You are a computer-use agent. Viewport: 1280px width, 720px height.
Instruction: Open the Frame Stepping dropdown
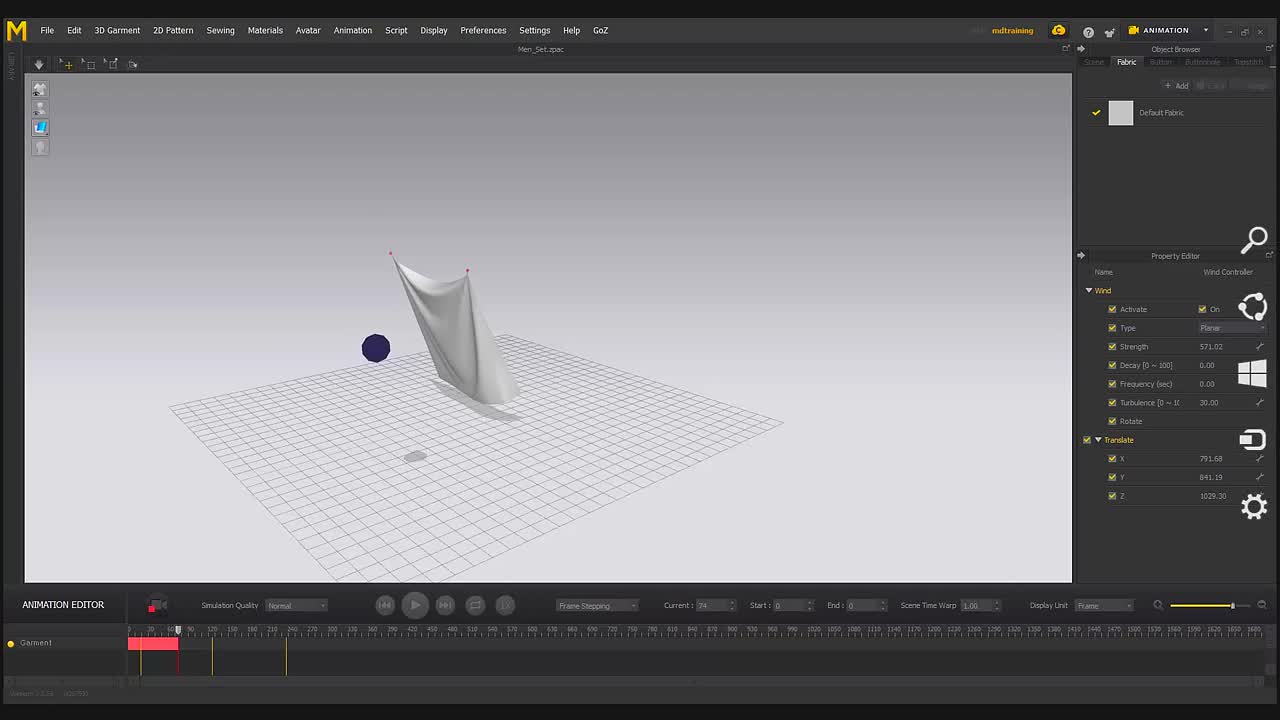597,605
